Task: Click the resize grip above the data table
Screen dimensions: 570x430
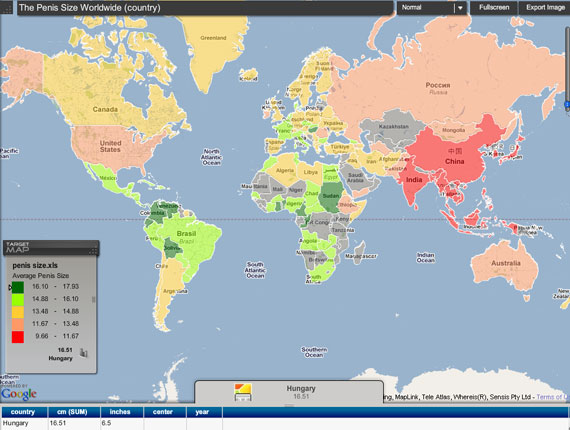Action: coord(289,405)
